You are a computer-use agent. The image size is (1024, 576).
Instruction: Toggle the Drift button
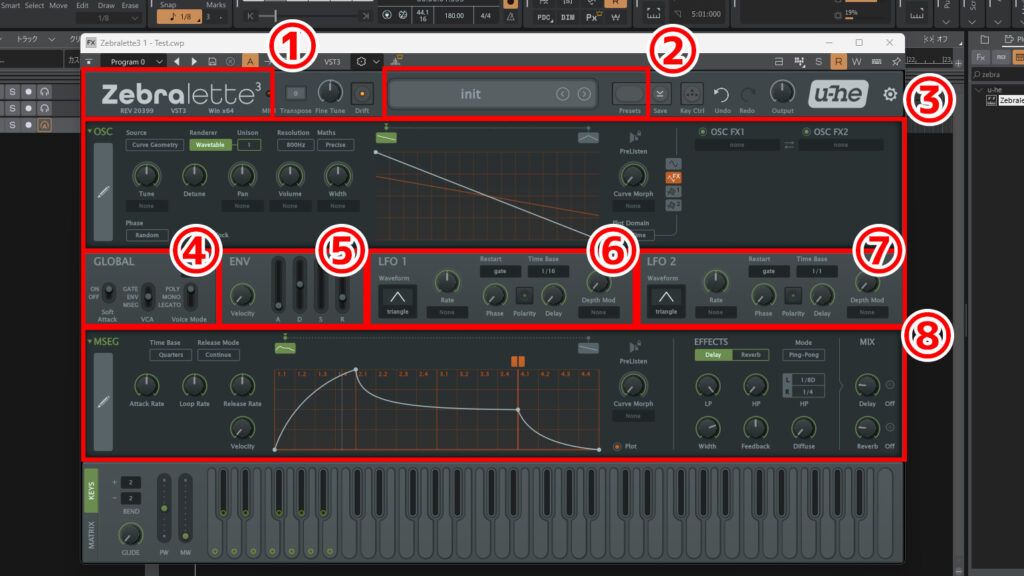[361, 93]
